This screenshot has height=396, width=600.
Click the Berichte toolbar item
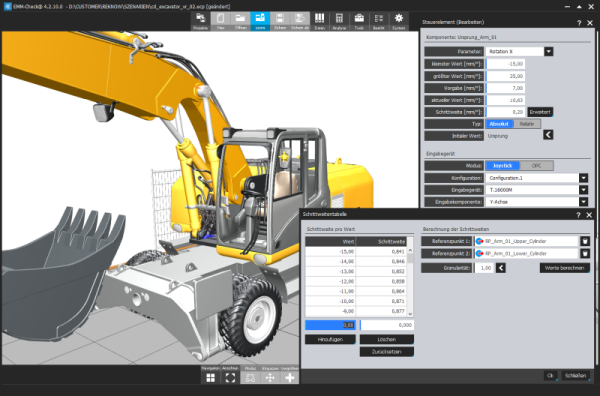tap(379, 21)
